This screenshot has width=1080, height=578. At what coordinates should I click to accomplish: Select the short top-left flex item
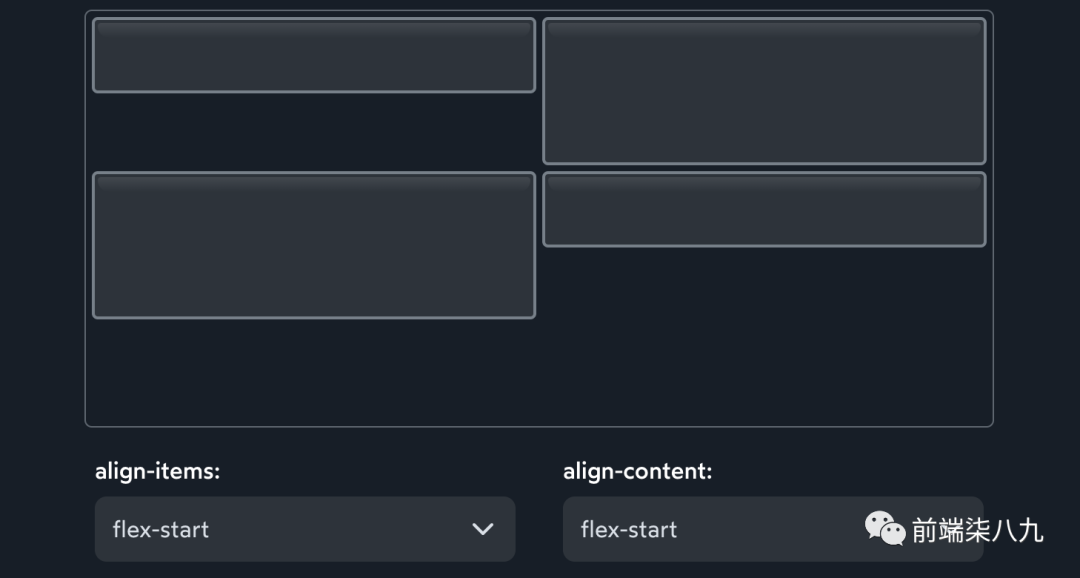pos(314,55)
